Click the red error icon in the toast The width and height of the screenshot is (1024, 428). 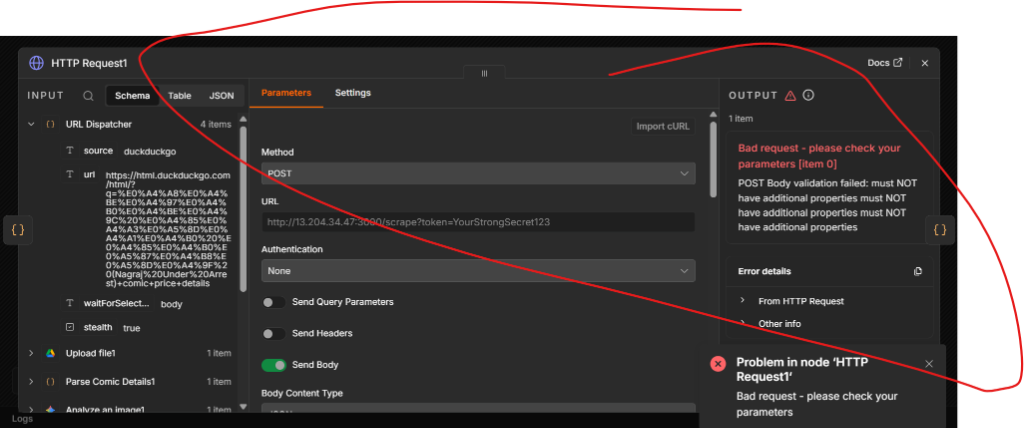pyautogui.click(x=718, y=364)
